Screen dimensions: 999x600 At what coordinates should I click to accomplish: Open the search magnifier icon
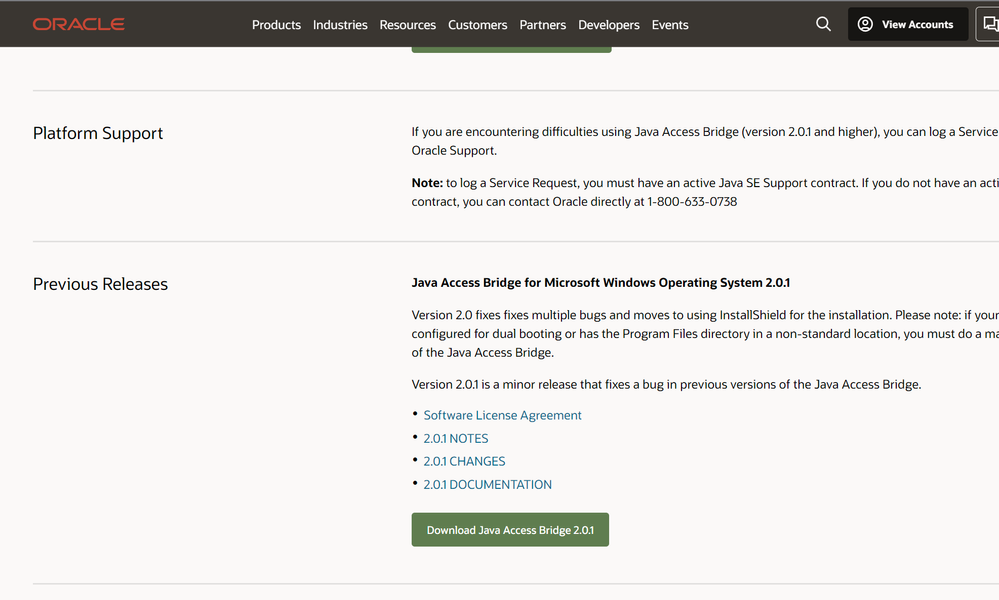823,24
